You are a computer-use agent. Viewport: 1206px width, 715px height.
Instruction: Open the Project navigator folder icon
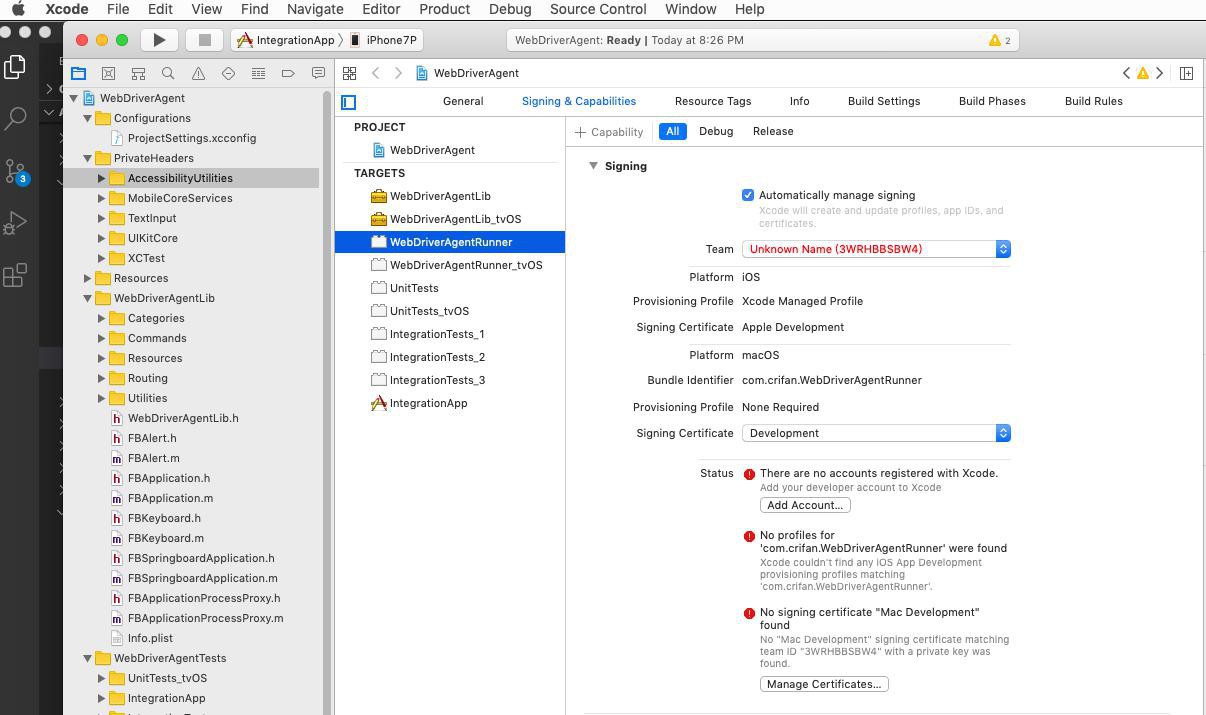point(78,73)
